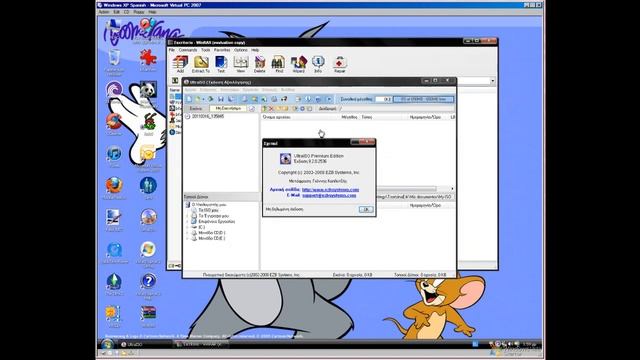This screenshot has height=360, width=640.
Task: Open the WinRAR address bar dropdown arrow
Action: [493, 81]
